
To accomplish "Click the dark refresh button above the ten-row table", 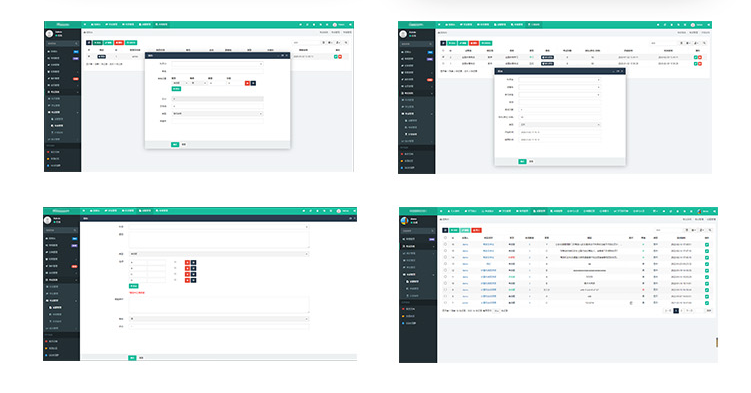I will click(445, 230).
